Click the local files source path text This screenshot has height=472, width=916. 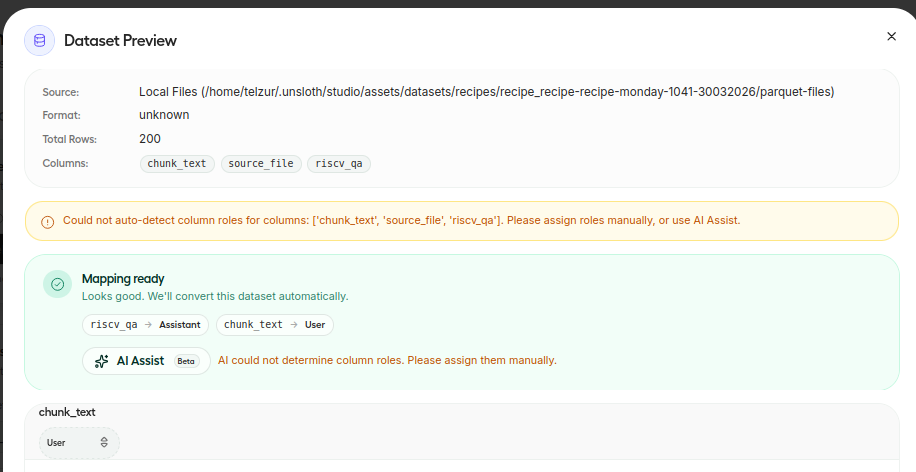(x=486, y=92)
